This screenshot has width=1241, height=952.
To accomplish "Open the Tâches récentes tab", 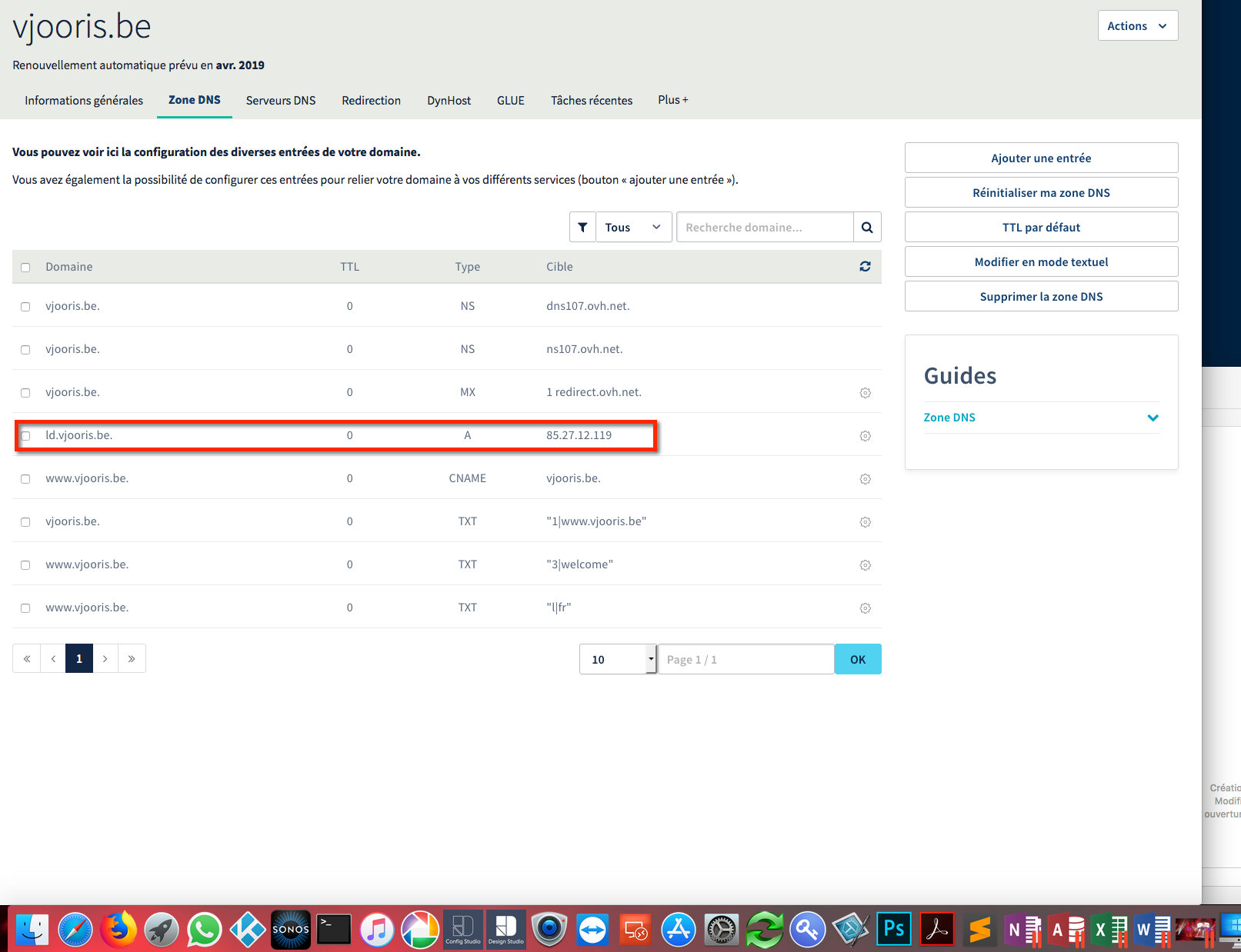I will pyautogui.click(x=592, y=100).
